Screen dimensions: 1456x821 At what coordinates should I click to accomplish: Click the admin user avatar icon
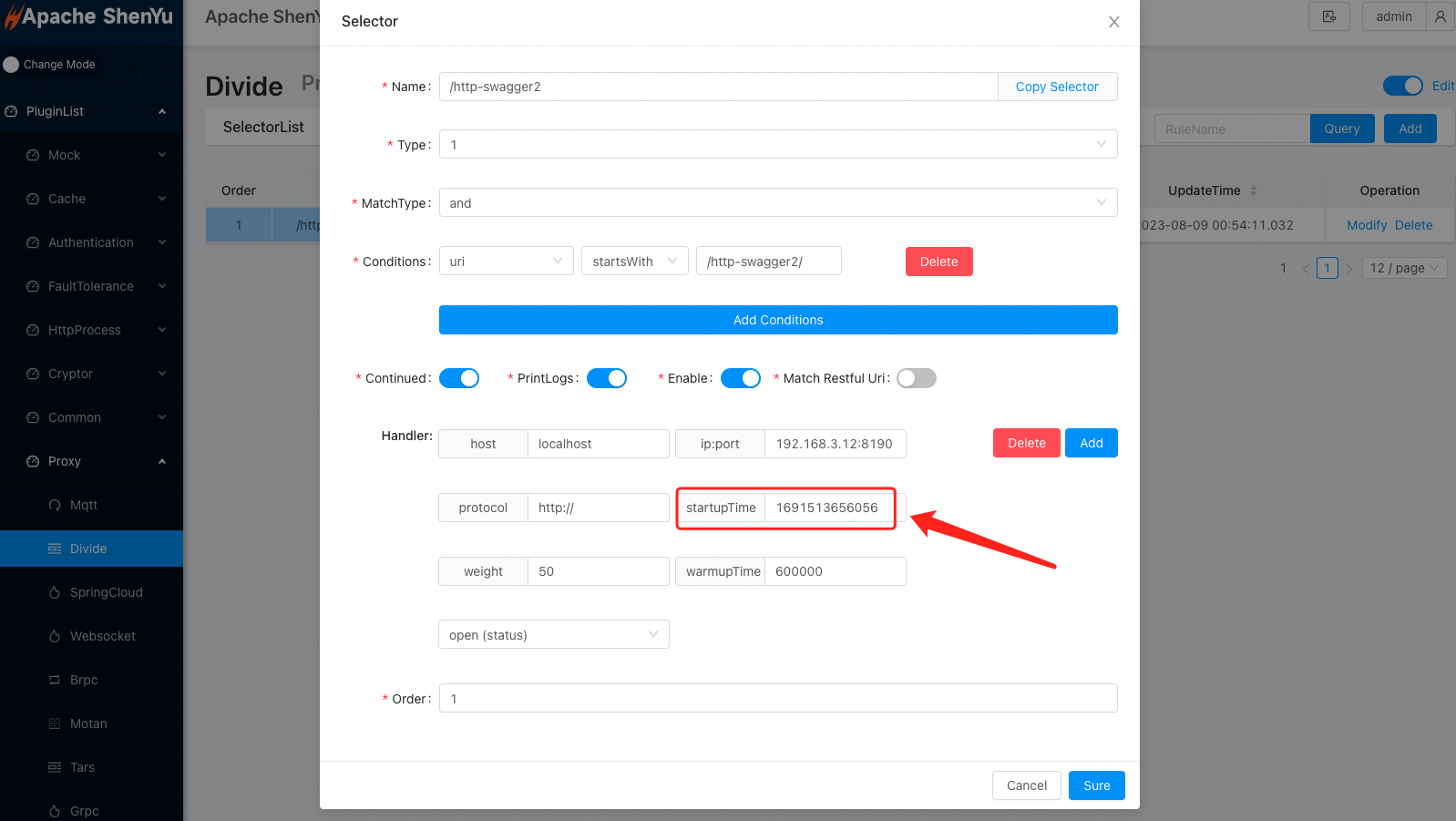click(1440, 16)
